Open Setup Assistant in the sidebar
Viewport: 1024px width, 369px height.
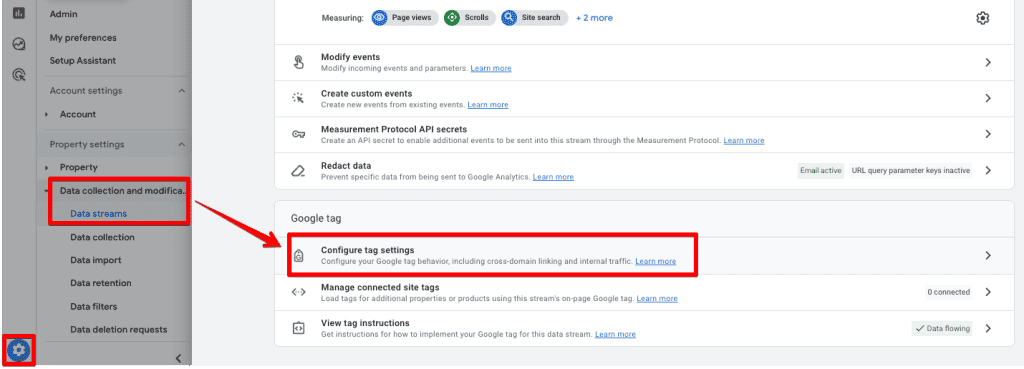point(83,61)
